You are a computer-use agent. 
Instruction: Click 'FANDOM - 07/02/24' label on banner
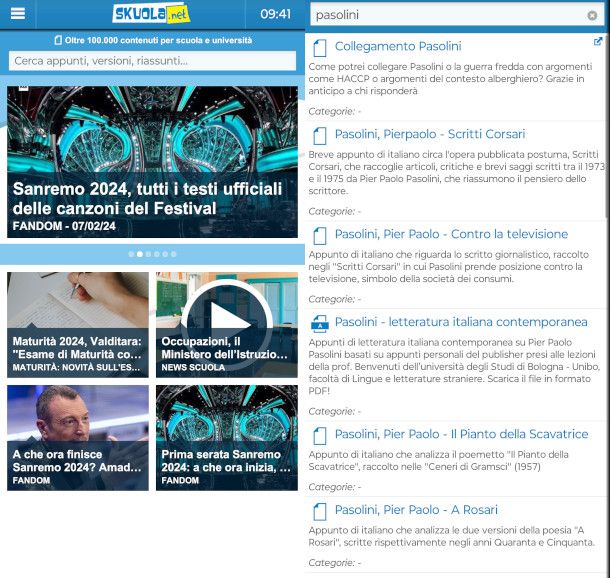click(64, 226)
